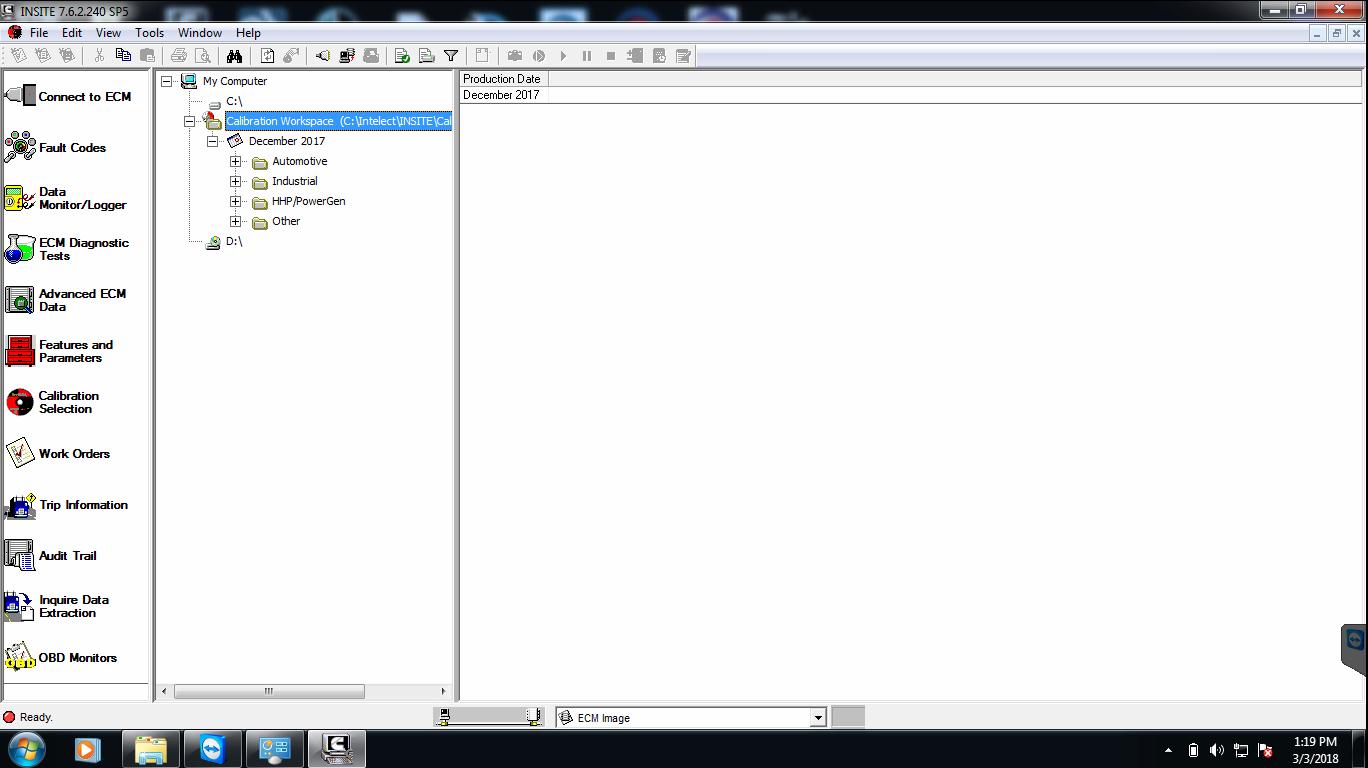Open the View menu
Viewport: 1368px width, 768px height.
(x=108, y=33)
